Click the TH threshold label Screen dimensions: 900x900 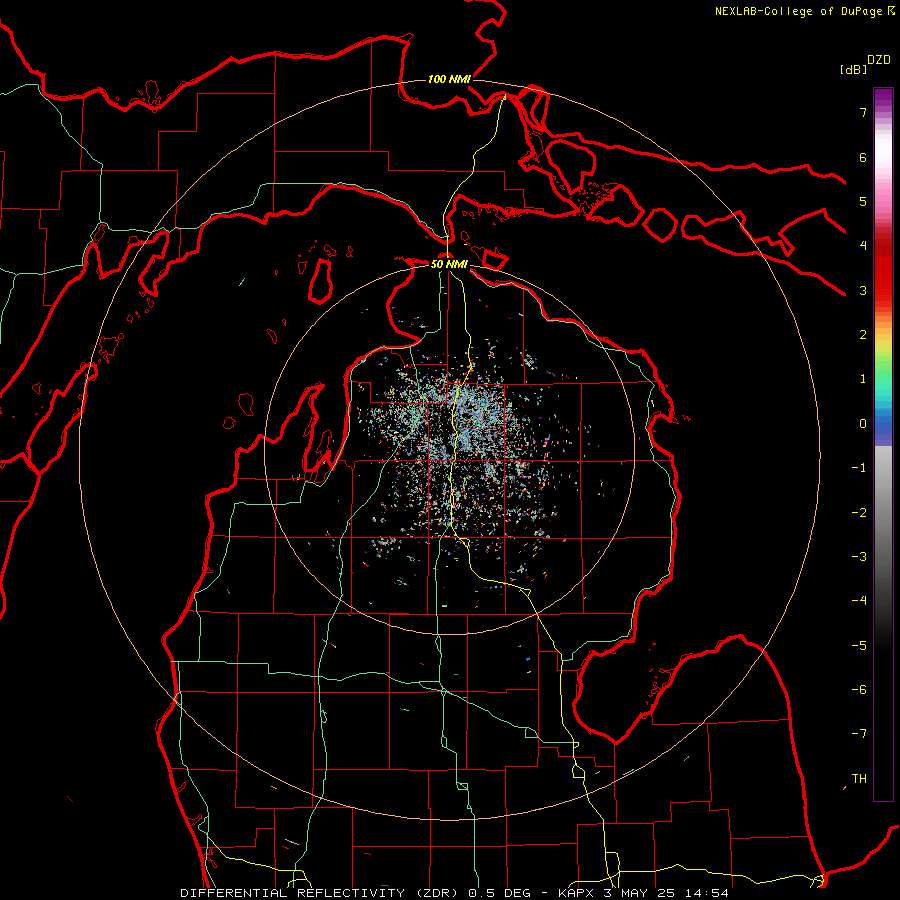(859, 779)
